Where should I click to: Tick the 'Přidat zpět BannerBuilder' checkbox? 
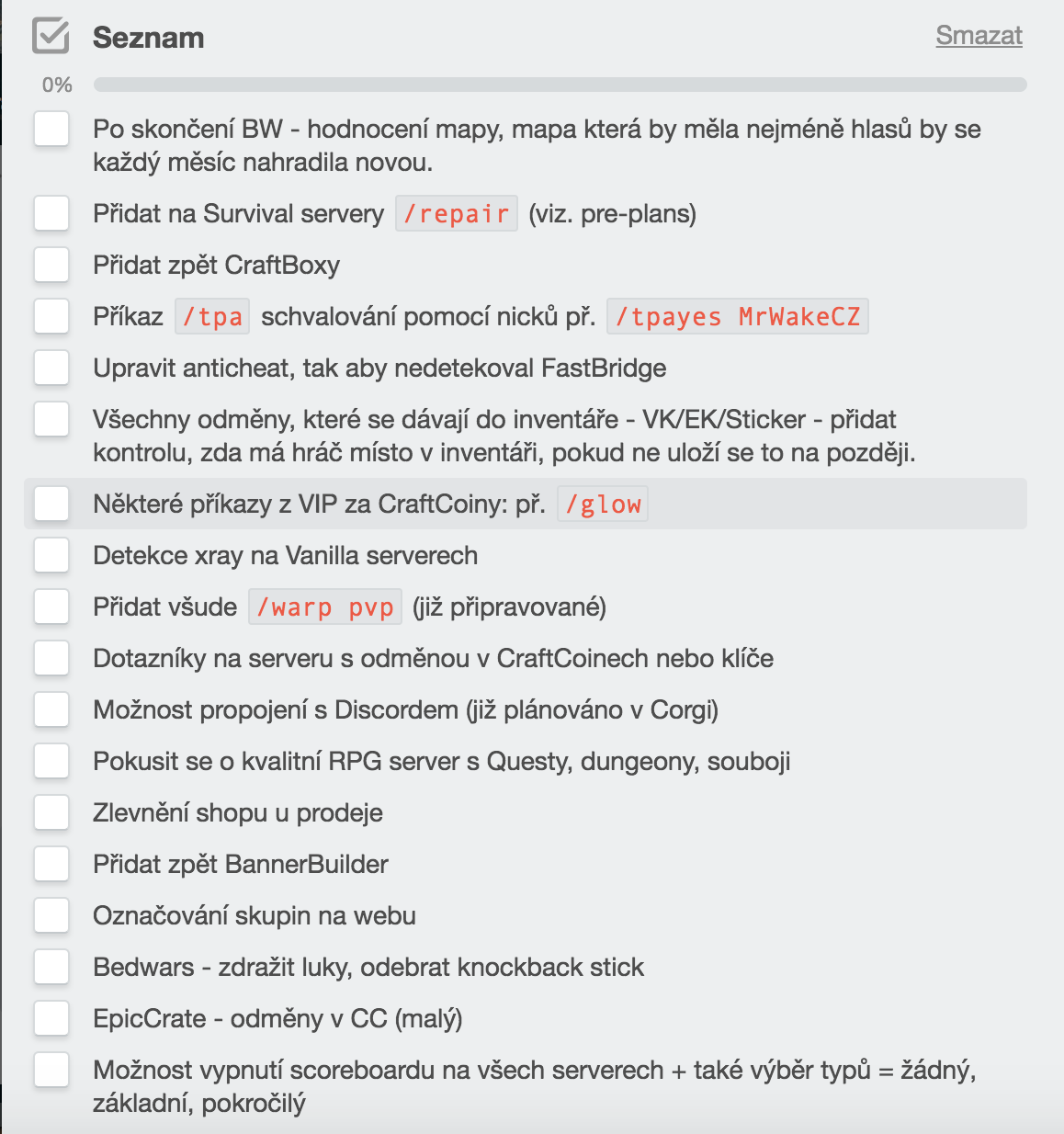(51, 864)
